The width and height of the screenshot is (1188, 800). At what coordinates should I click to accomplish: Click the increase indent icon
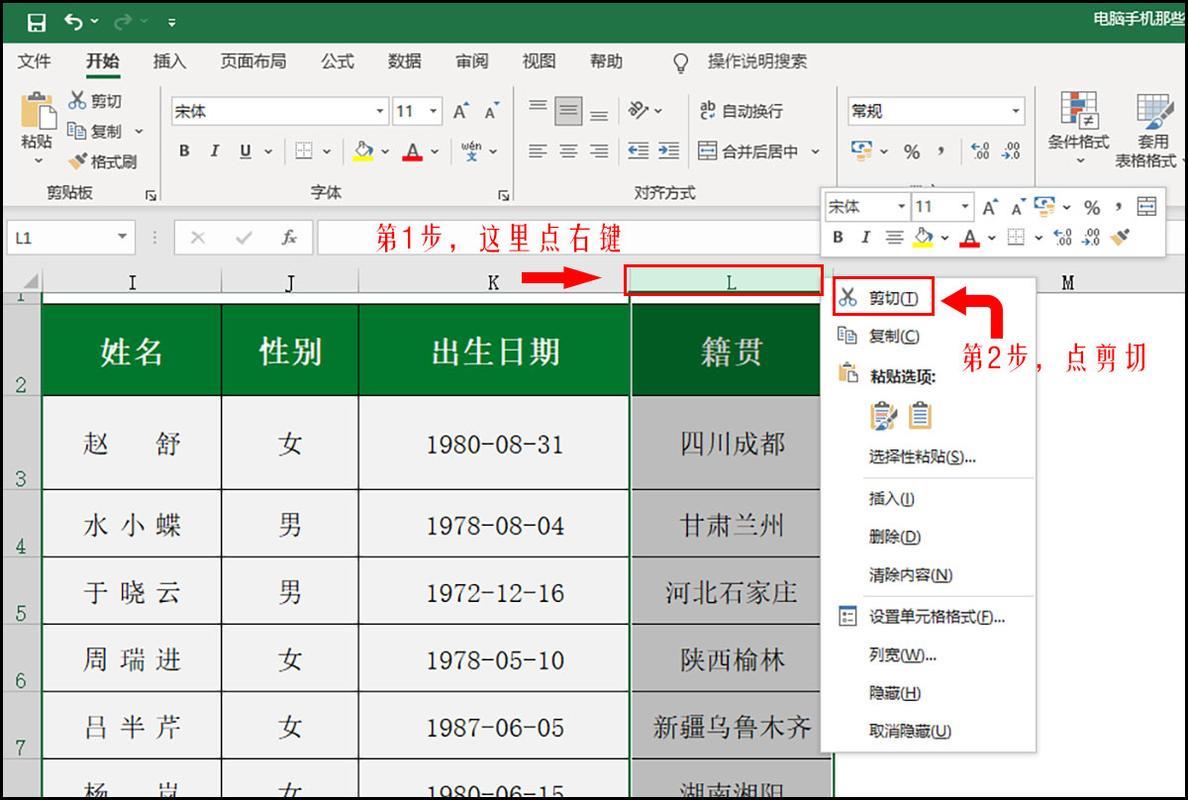point(669,151)
